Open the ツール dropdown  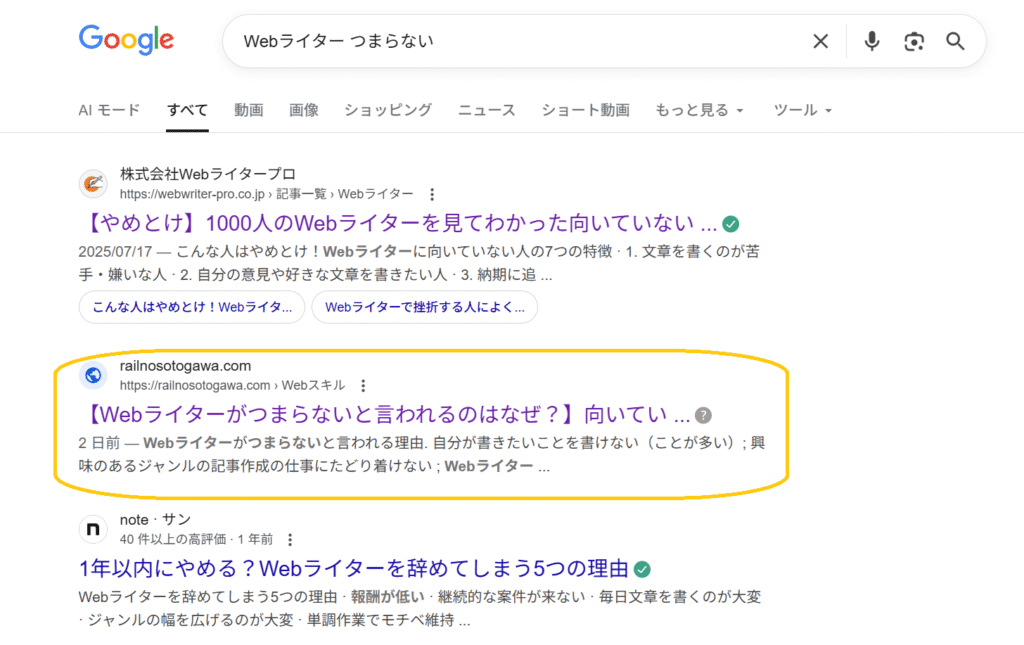click(802, 110)
